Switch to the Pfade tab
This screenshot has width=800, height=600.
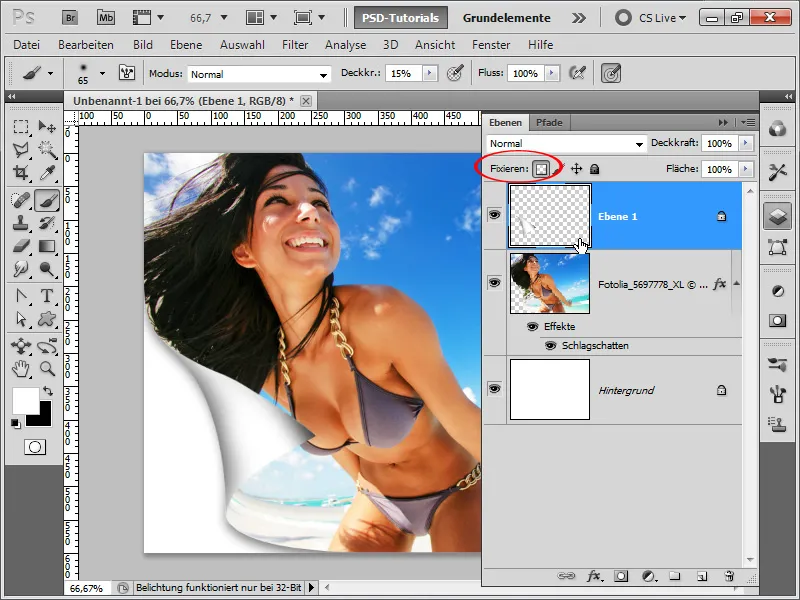point(549,122)
